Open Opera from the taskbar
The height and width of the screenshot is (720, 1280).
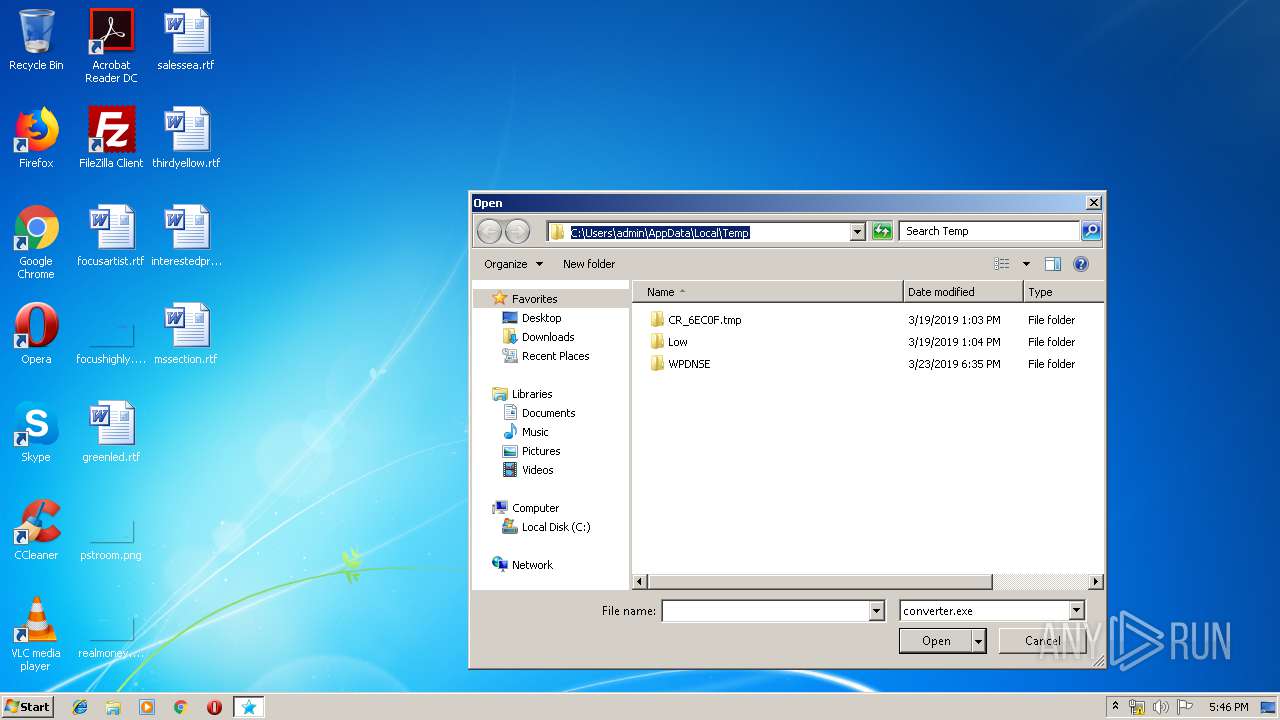pos(214,707)
